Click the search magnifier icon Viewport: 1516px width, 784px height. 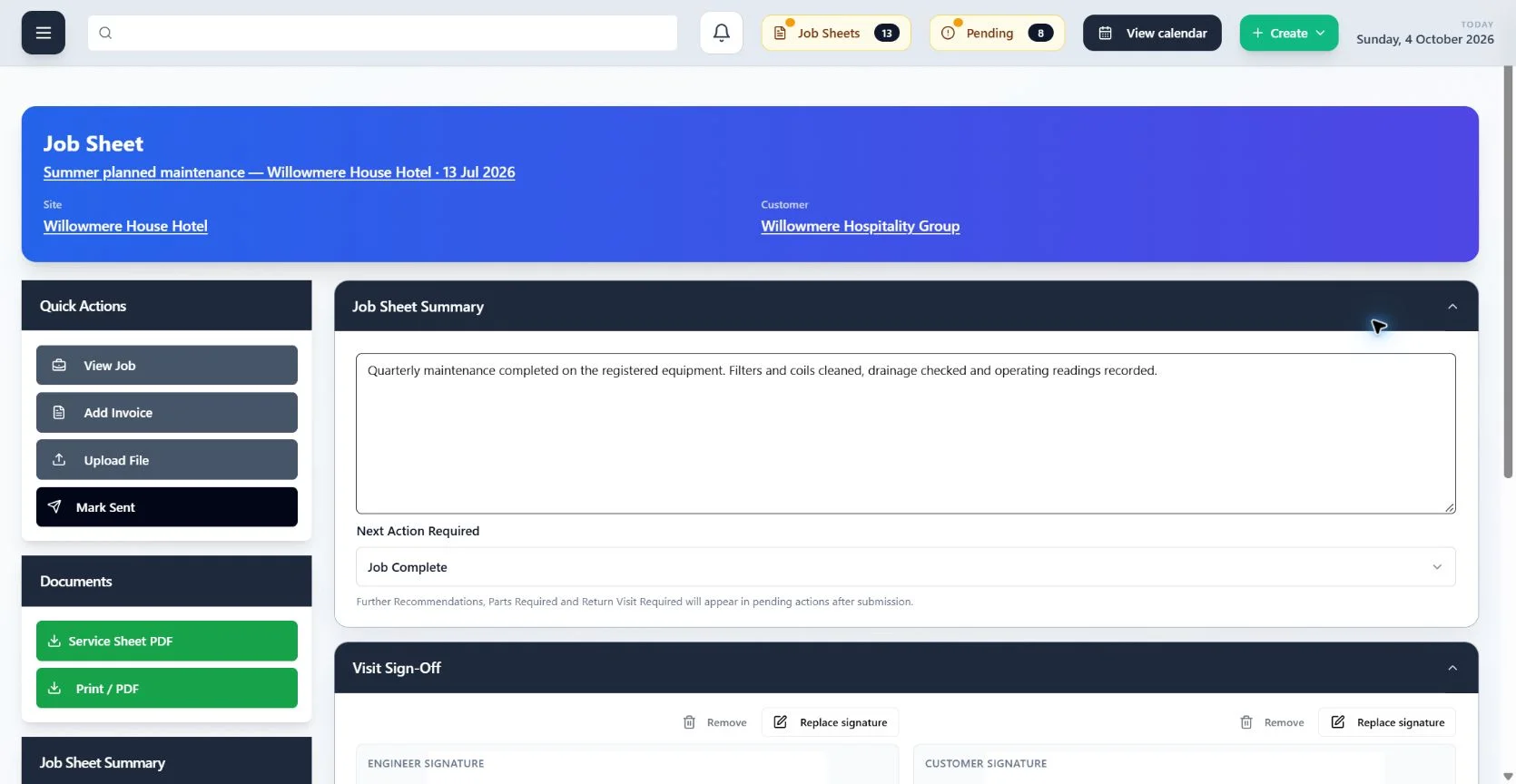pos(105,33)
